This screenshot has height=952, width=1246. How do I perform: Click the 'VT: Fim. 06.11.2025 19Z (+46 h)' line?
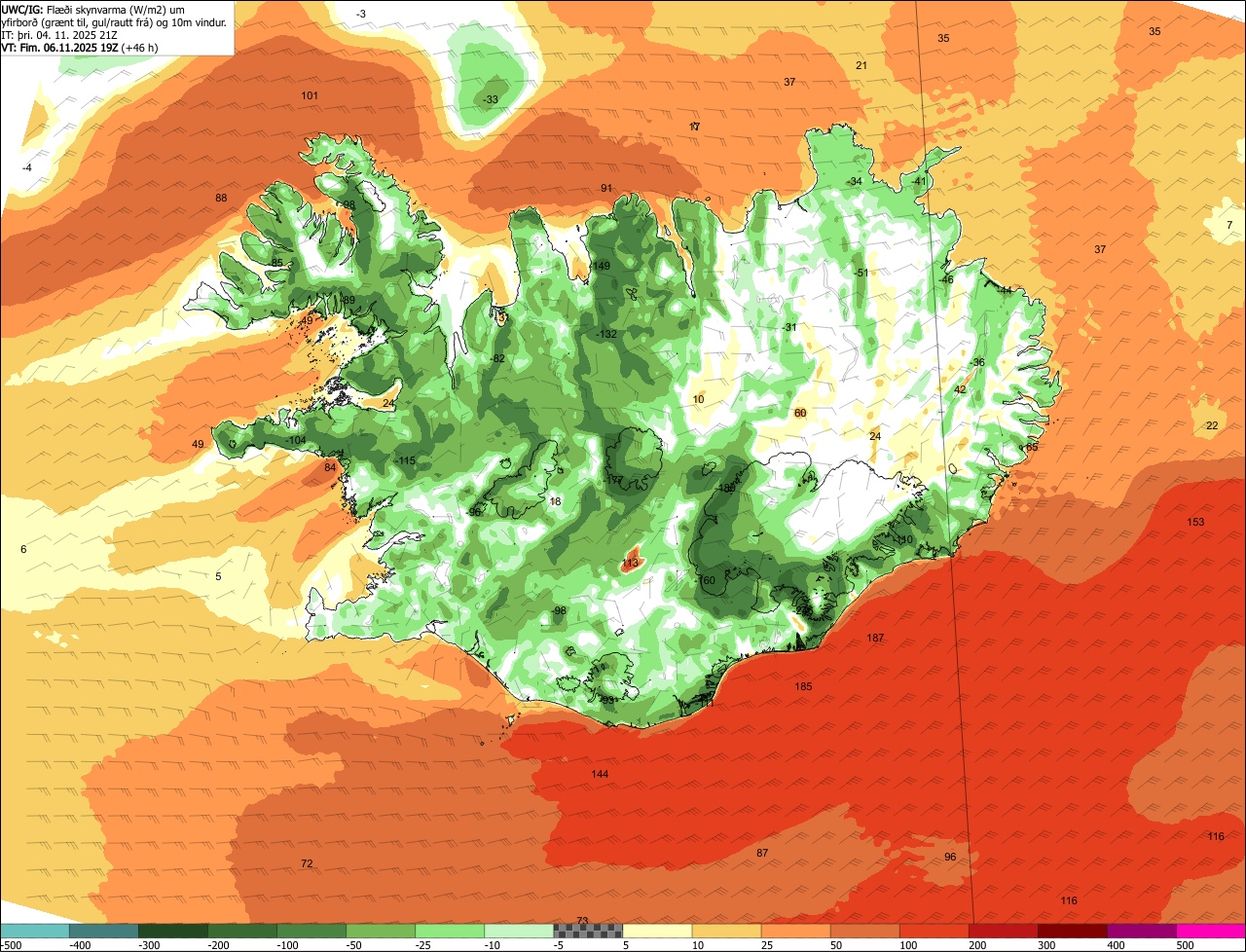click(x=80, y=47)
